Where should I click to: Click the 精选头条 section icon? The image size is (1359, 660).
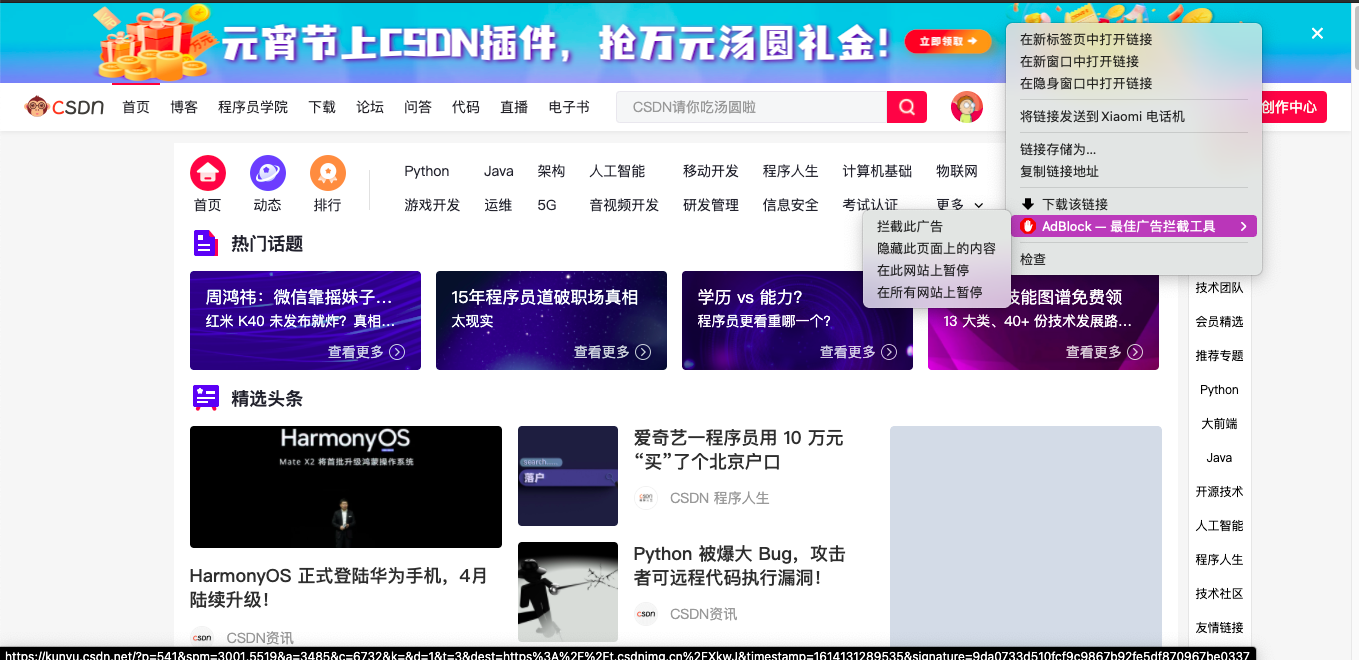pyautogui.click(x=205, y=397)
